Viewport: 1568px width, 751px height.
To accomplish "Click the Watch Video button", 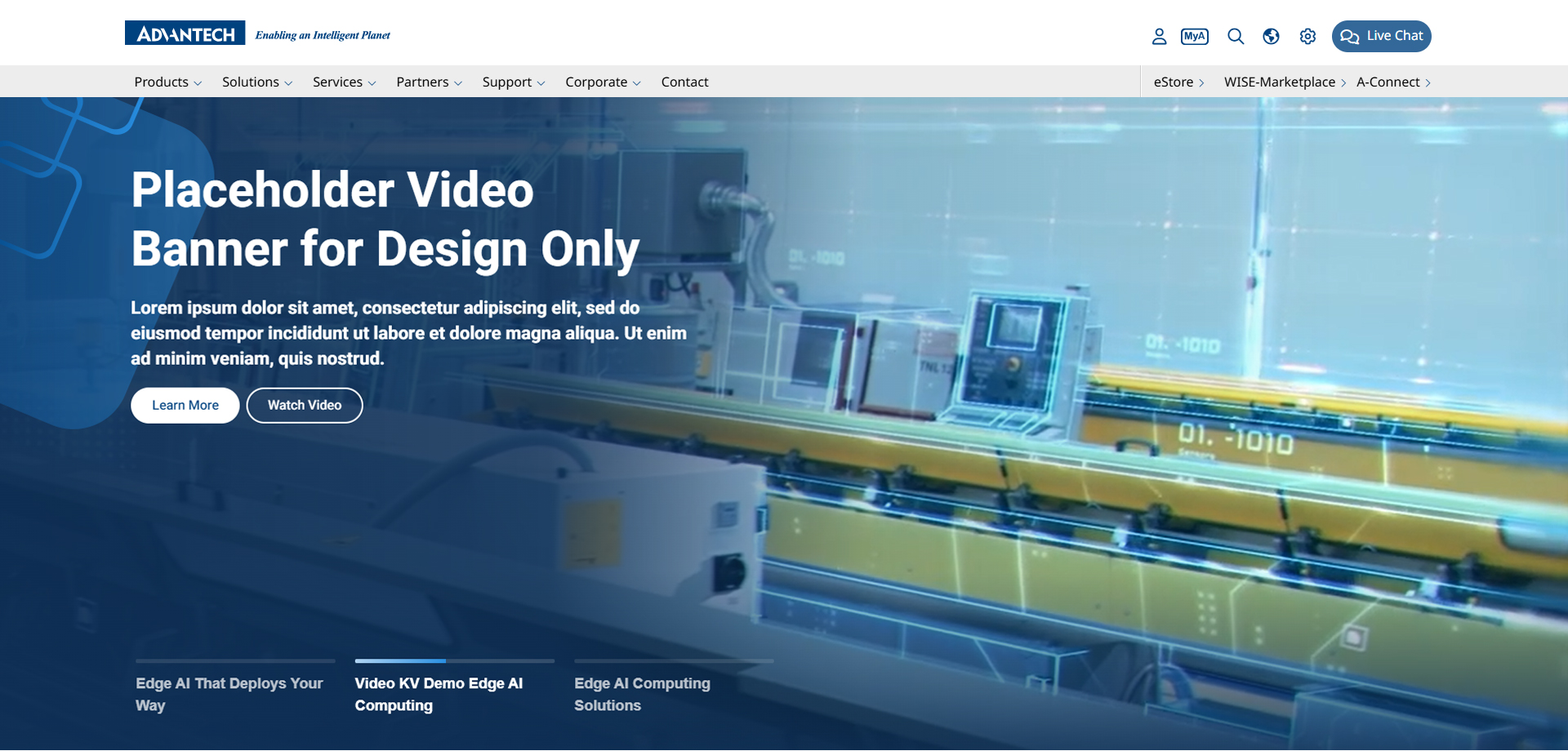I will pos(305,406).
